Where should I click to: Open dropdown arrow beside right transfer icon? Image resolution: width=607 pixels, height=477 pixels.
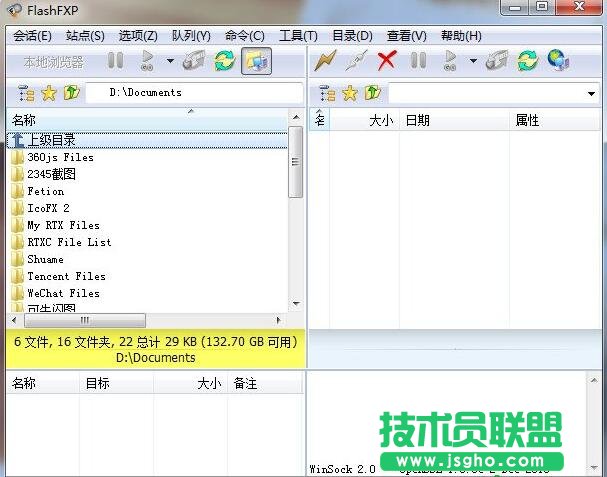coord(473,61)
